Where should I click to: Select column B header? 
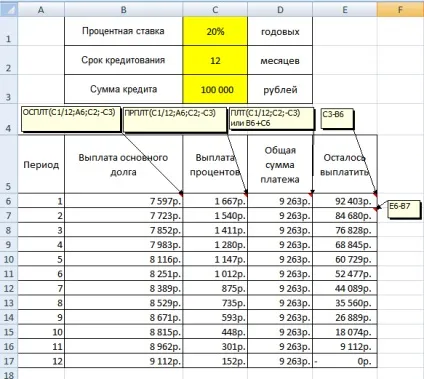123,10
